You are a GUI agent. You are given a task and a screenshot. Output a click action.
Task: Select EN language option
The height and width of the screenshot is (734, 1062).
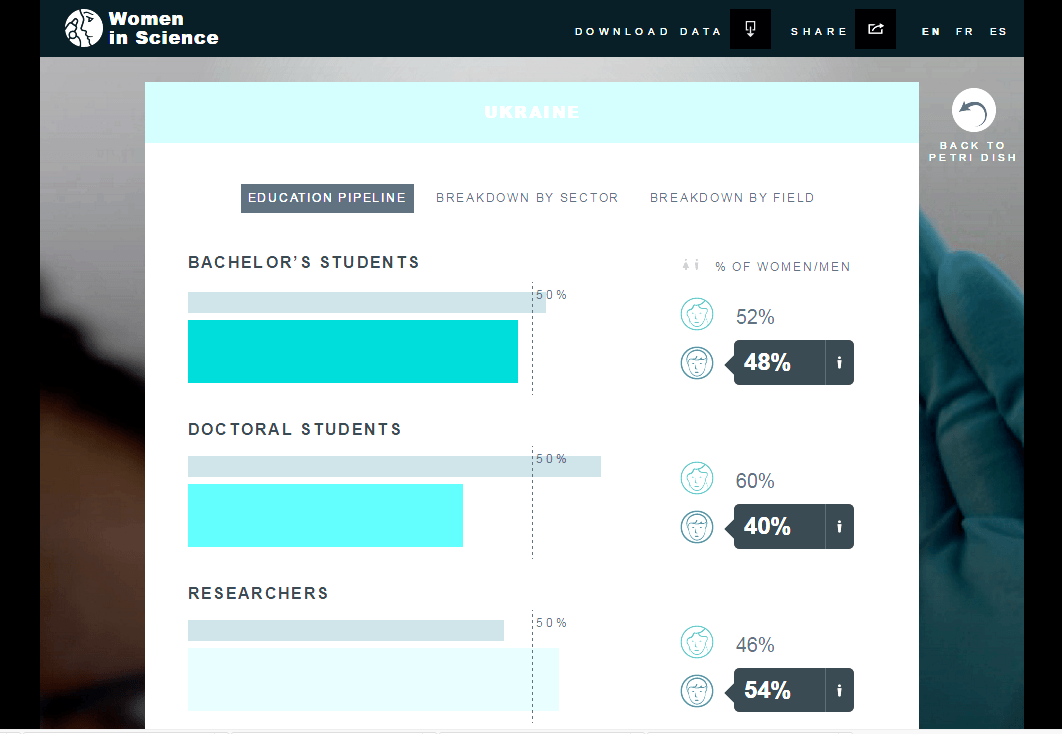click(x=931, y=31)
